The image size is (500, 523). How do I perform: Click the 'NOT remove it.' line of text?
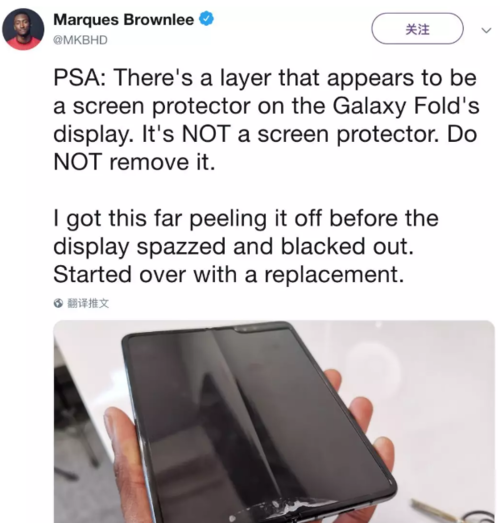click(134, 162)
